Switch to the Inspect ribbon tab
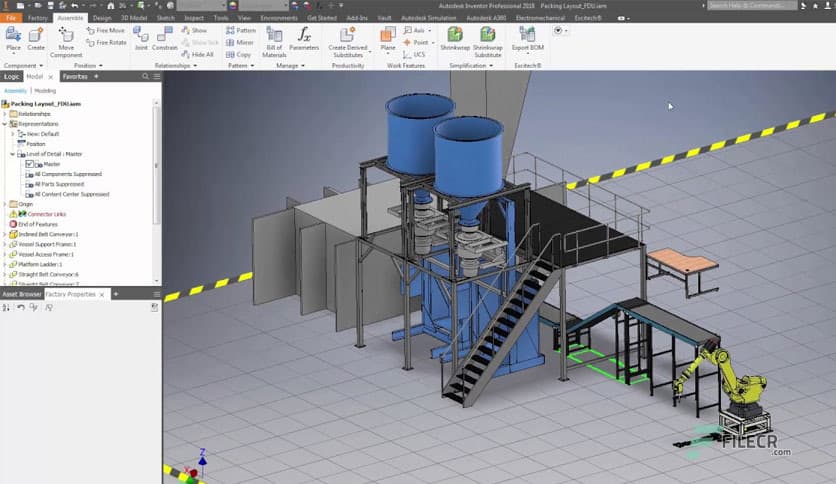The height and width of the screenshot is (484, 836). (194, 18)
